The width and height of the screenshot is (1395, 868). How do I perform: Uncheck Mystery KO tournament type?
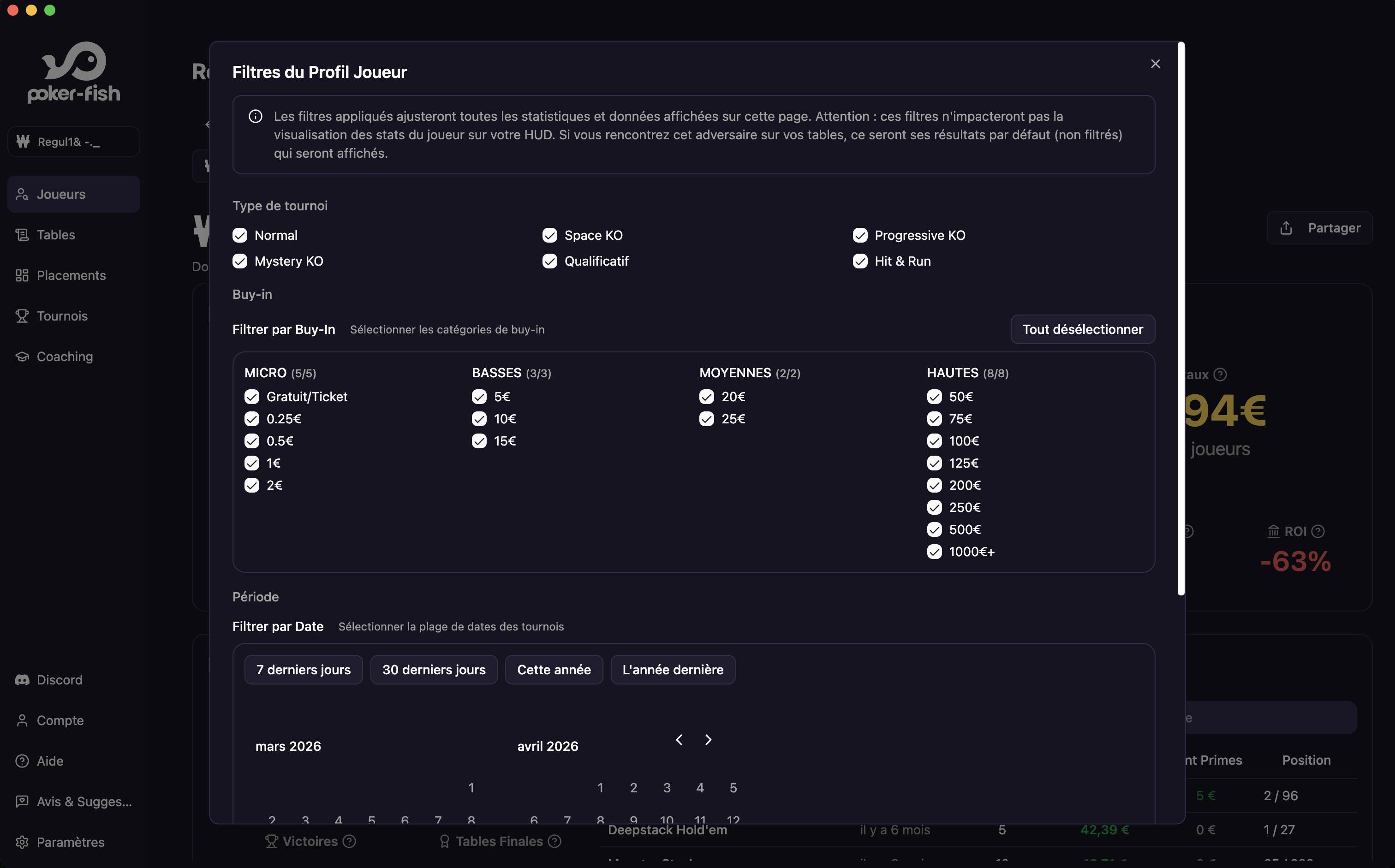click(x=240, y=261)
